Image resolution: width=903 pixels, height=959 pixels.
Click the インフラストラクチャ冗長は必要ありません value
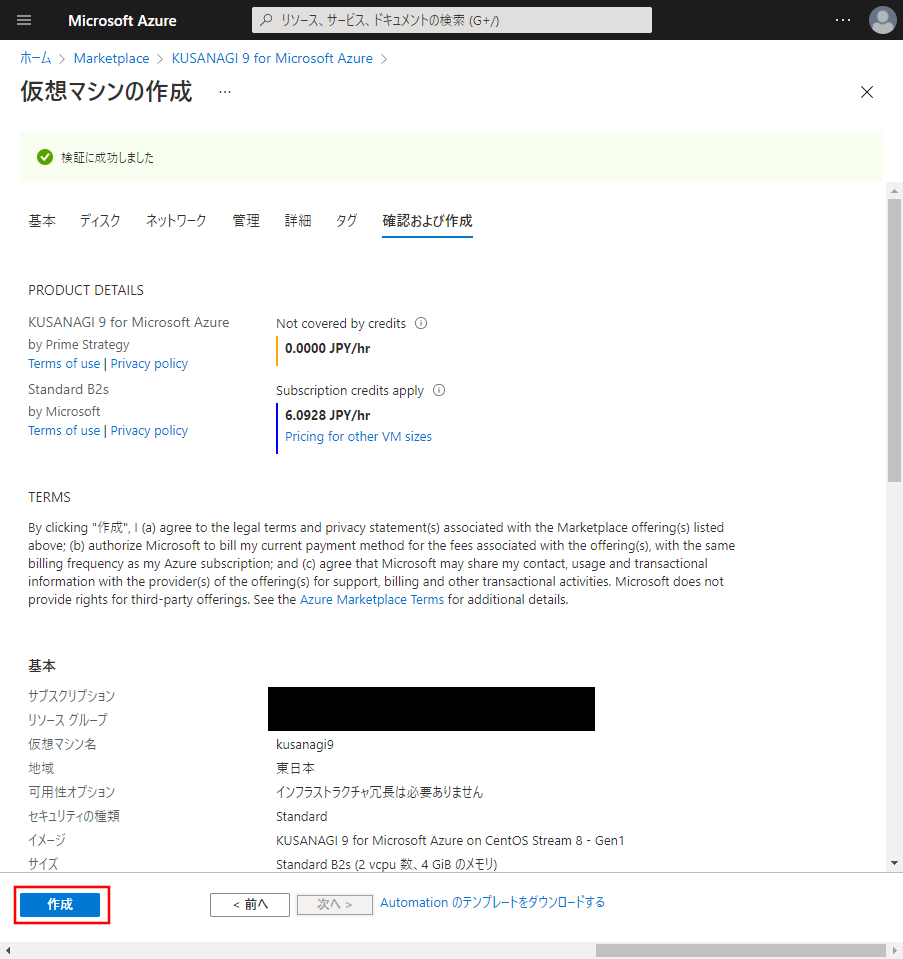click(x=379, y=792)
